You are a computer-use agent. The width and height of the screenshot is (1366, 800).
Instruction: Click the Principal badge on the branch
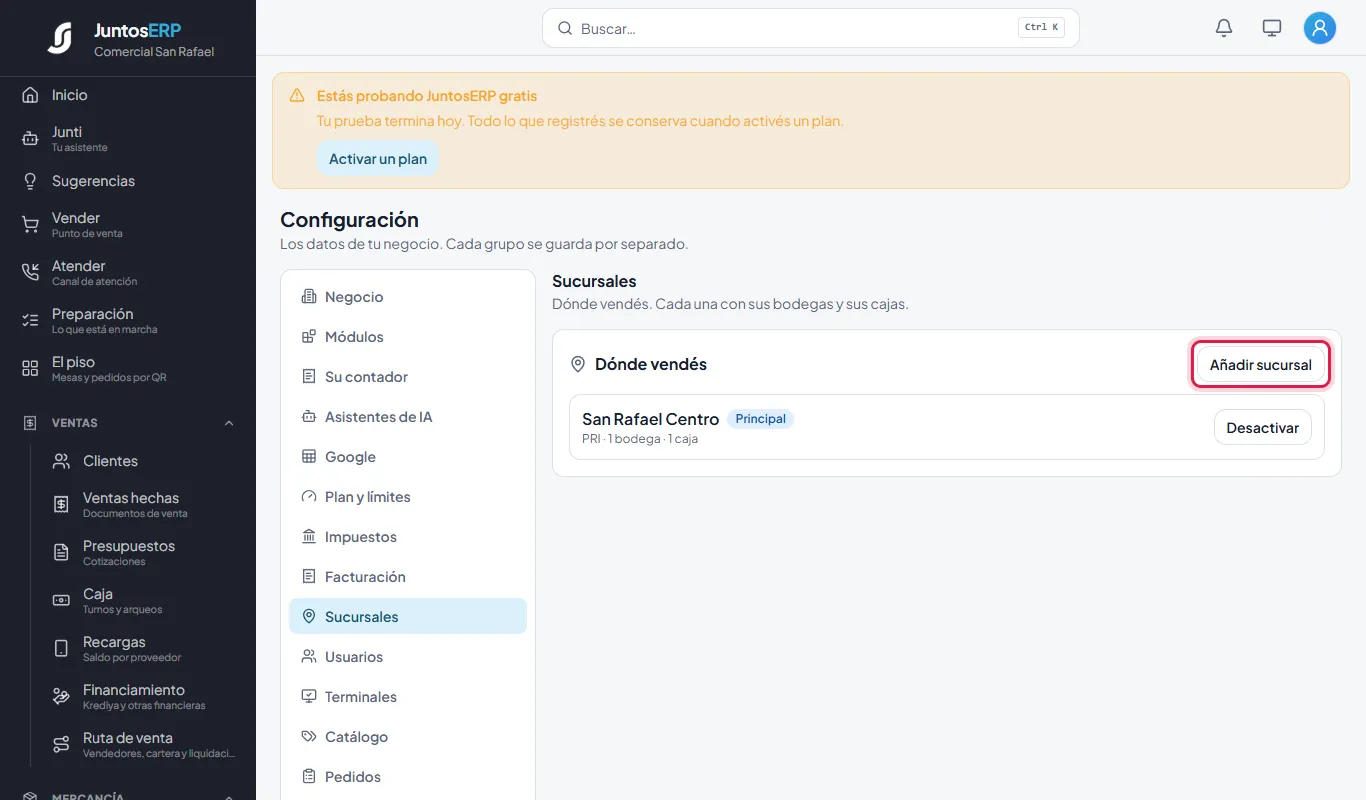(761, 419)
